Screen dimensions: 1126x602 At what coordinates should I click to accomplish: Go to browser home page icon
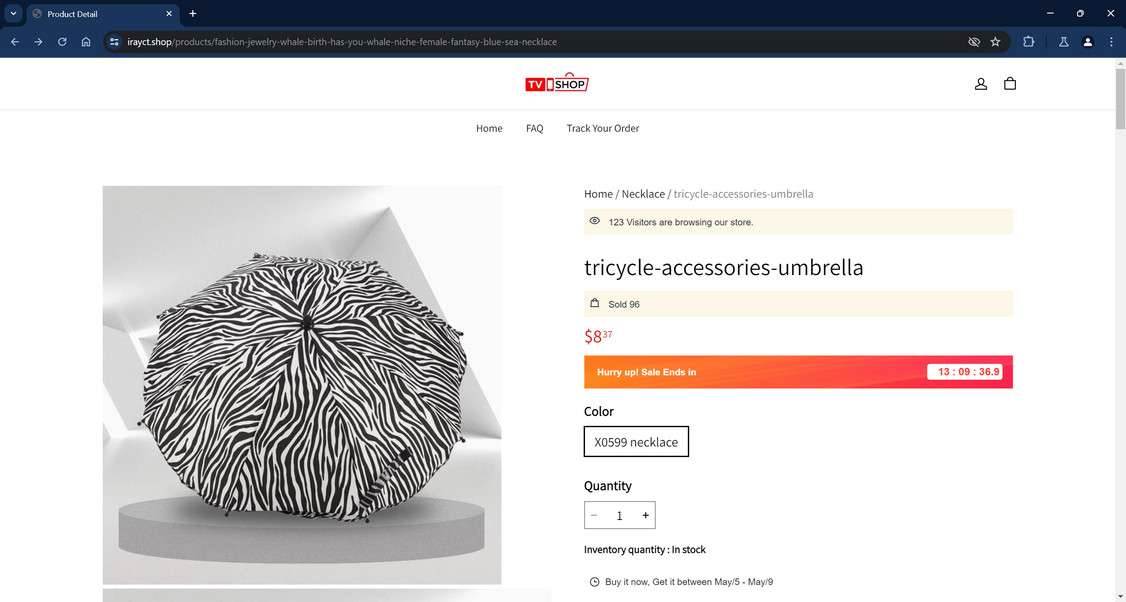click(86, 42)
